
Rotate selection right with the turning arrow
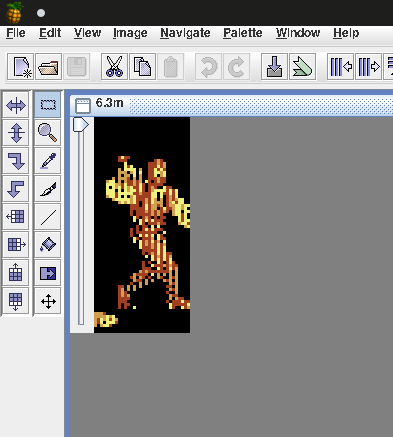[x=16, y=161]
